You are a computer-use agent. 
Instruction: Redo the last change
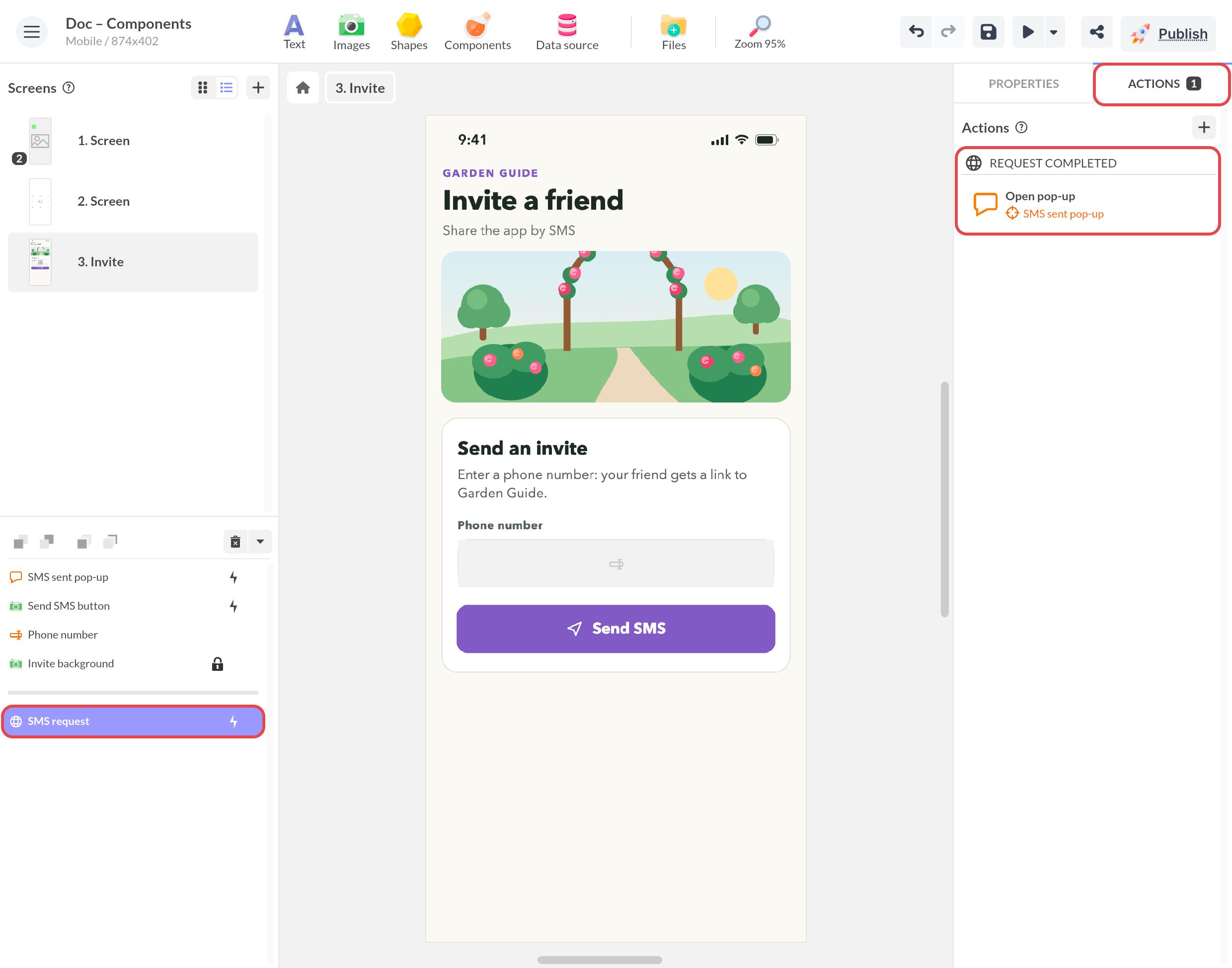click(x=948, y=32)
